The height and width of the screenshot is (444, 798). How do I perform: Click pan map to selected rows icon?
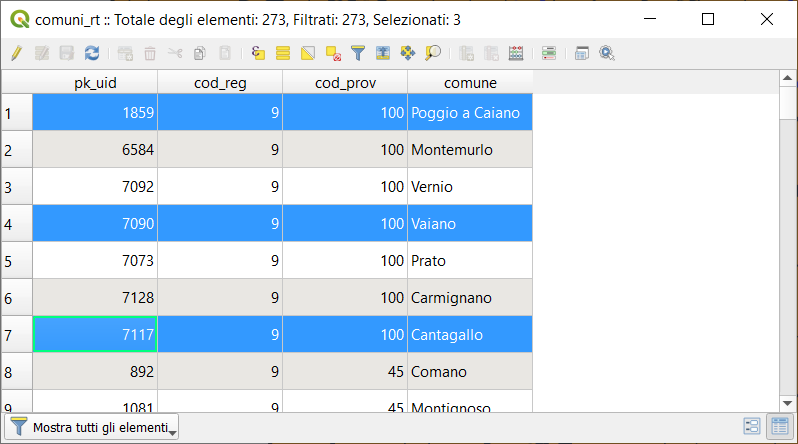(408, 53)
